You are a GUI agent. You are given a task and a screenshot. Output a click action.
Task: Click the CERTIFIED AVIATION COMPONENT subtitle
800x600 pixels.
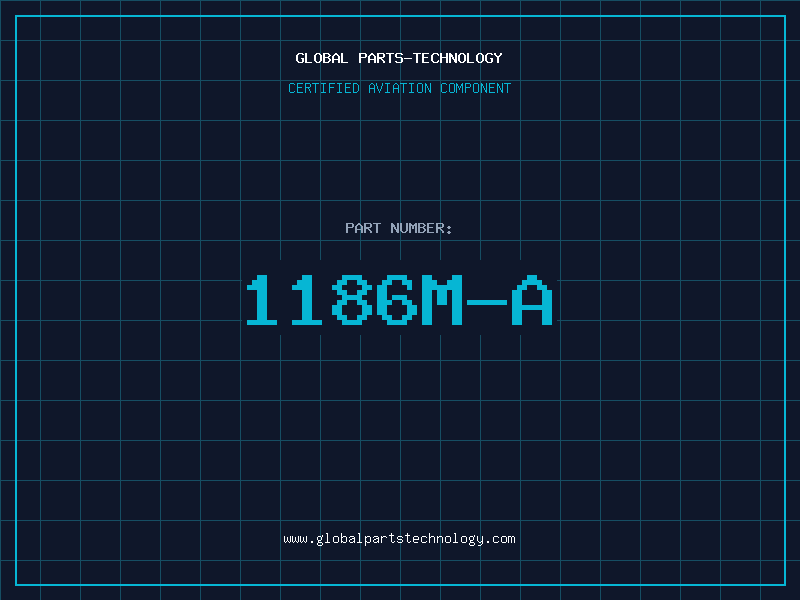point(399,89)
